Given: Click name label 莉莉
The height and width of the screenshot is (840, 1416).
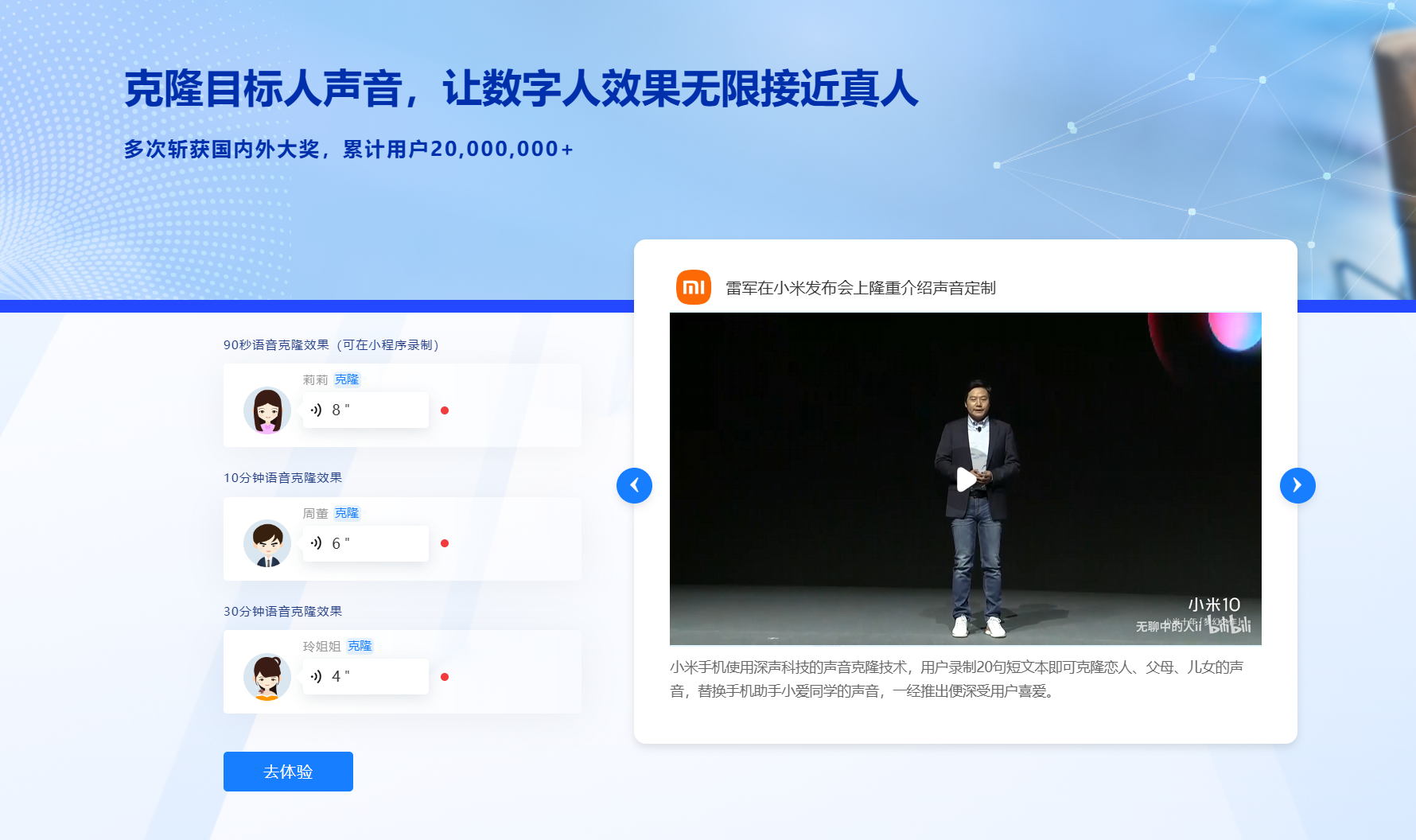Looking at the screenshot, I should tap(315, 379).
